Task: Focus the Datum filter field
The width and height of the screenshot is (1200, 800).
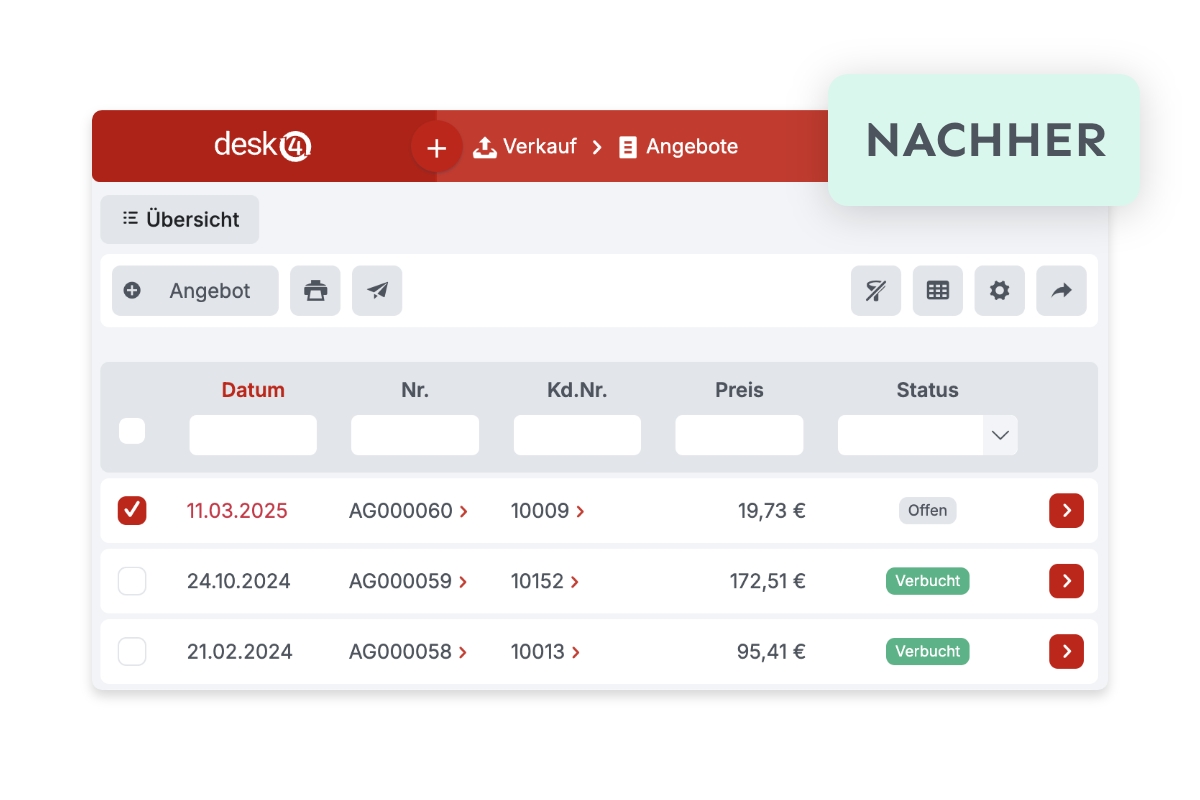Action: click(253, 435)
